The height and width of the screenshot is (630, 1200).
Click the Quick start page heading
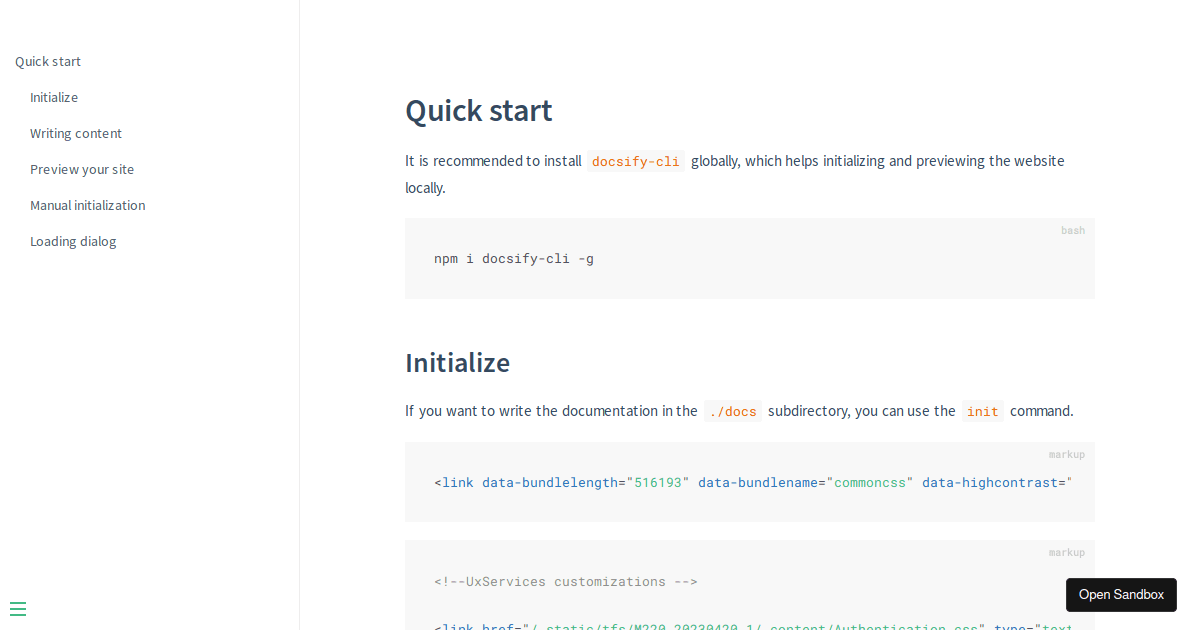[478, 110]
